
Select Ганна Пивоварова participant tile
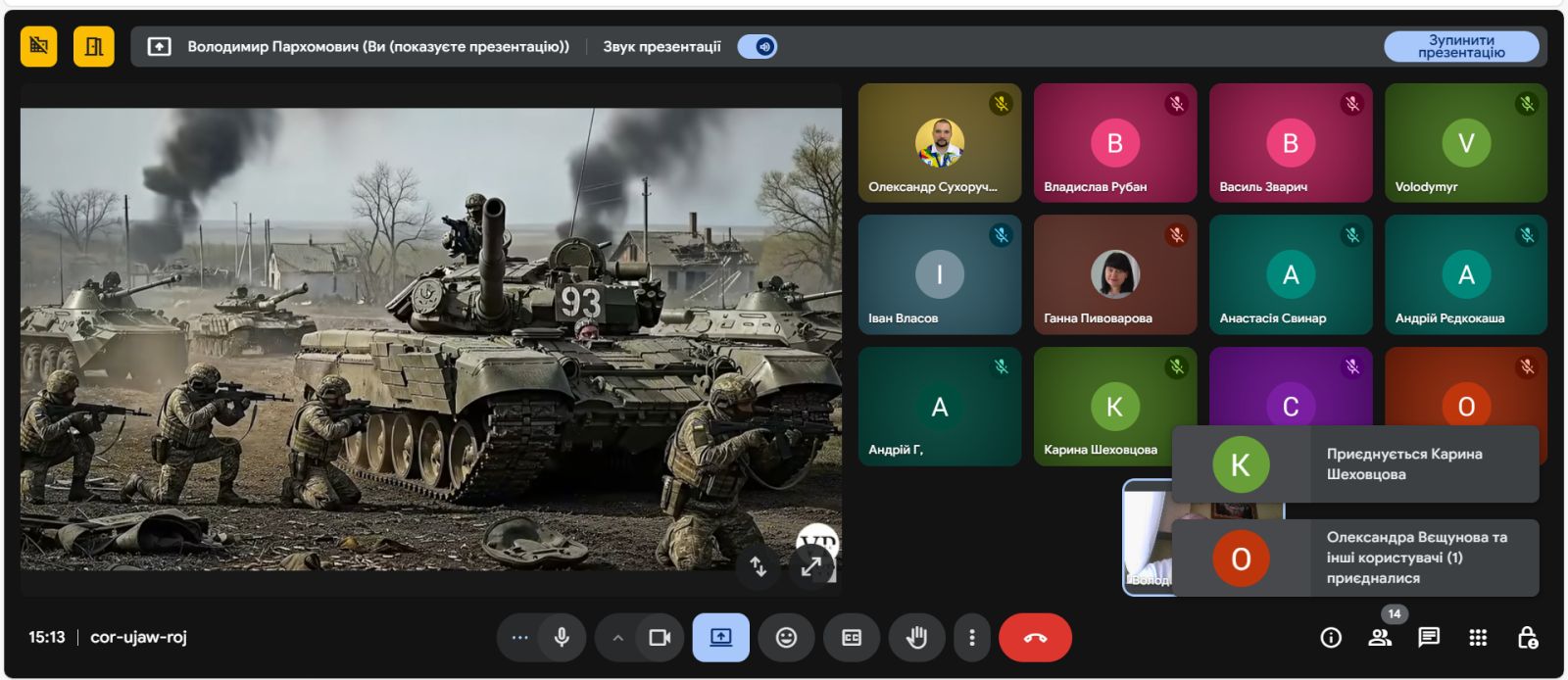1114,275
